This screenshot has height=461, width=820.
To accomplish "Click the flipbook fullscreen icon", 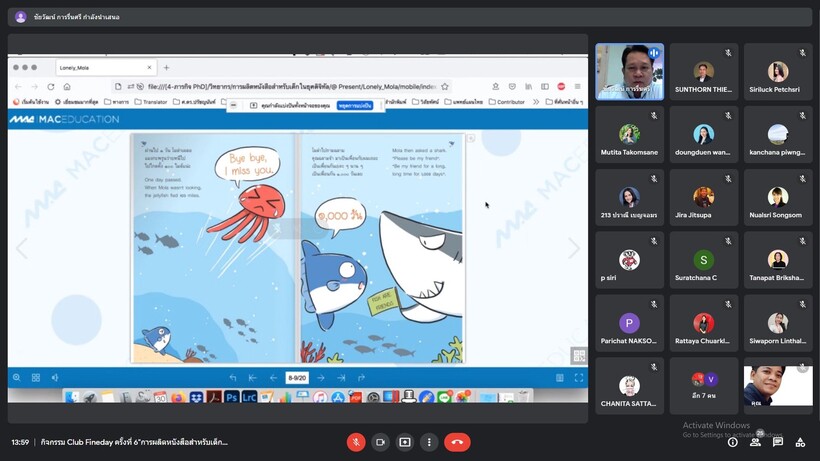I will coord(578,378).
